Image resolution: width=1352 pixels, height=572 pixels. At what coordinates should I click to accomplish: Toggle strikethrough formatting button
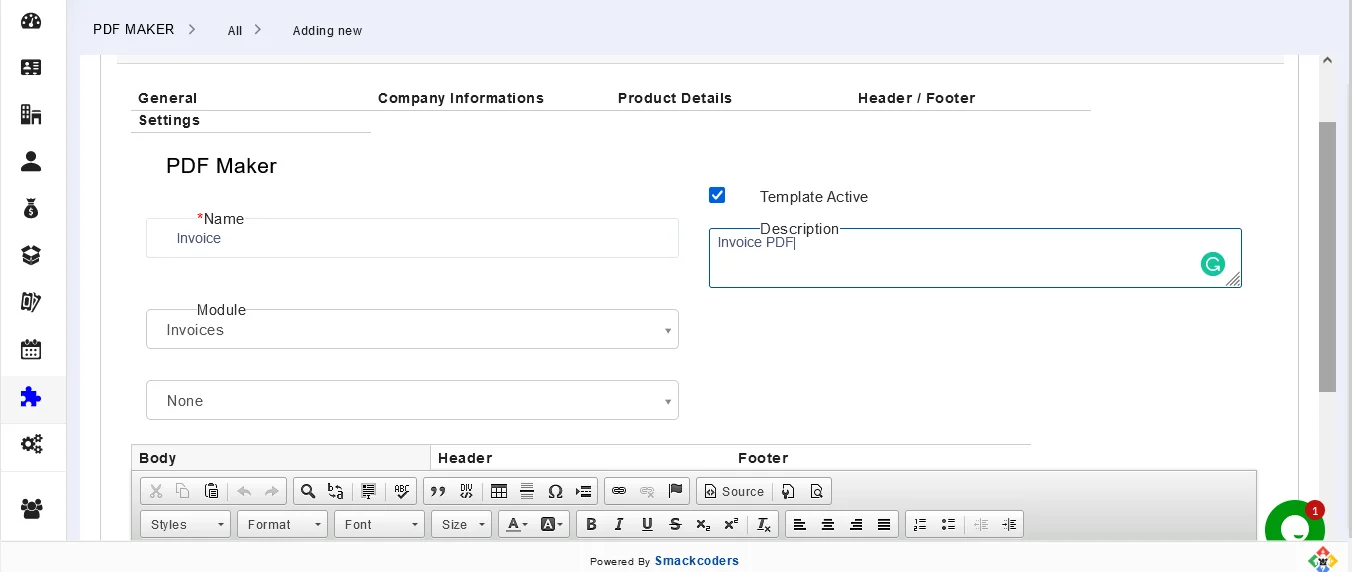[675, 524]
